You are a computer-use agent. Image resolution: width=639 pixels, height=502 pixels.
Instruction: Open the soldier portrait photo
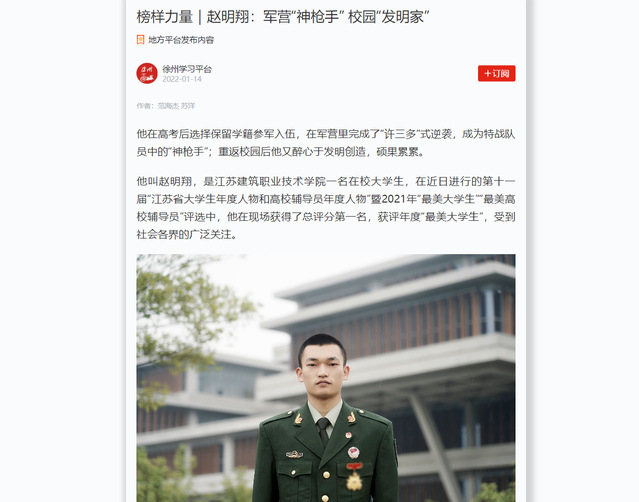point(326,378)
